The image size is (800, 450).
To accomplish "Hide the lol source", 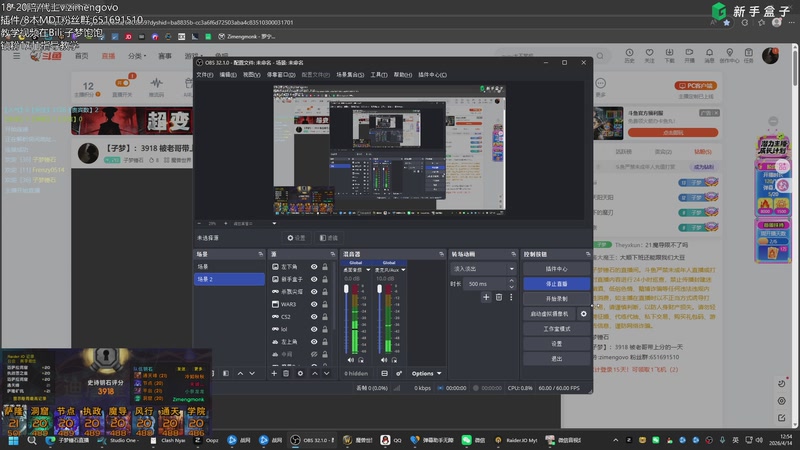I will point(314,329).
